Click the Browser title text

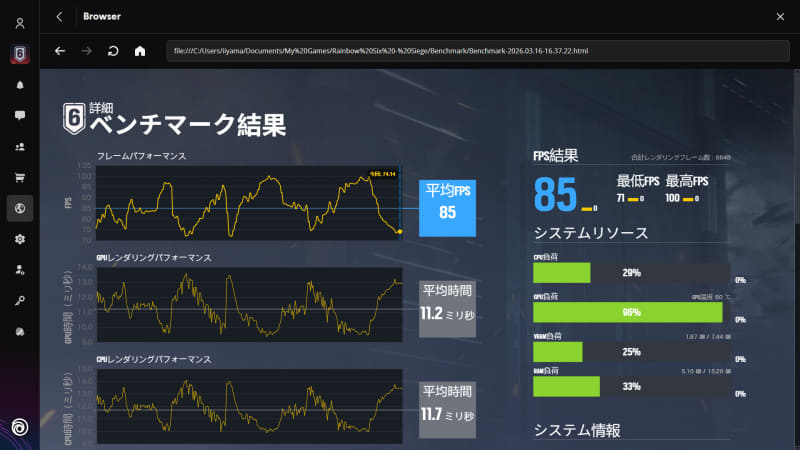click(102, 16)
